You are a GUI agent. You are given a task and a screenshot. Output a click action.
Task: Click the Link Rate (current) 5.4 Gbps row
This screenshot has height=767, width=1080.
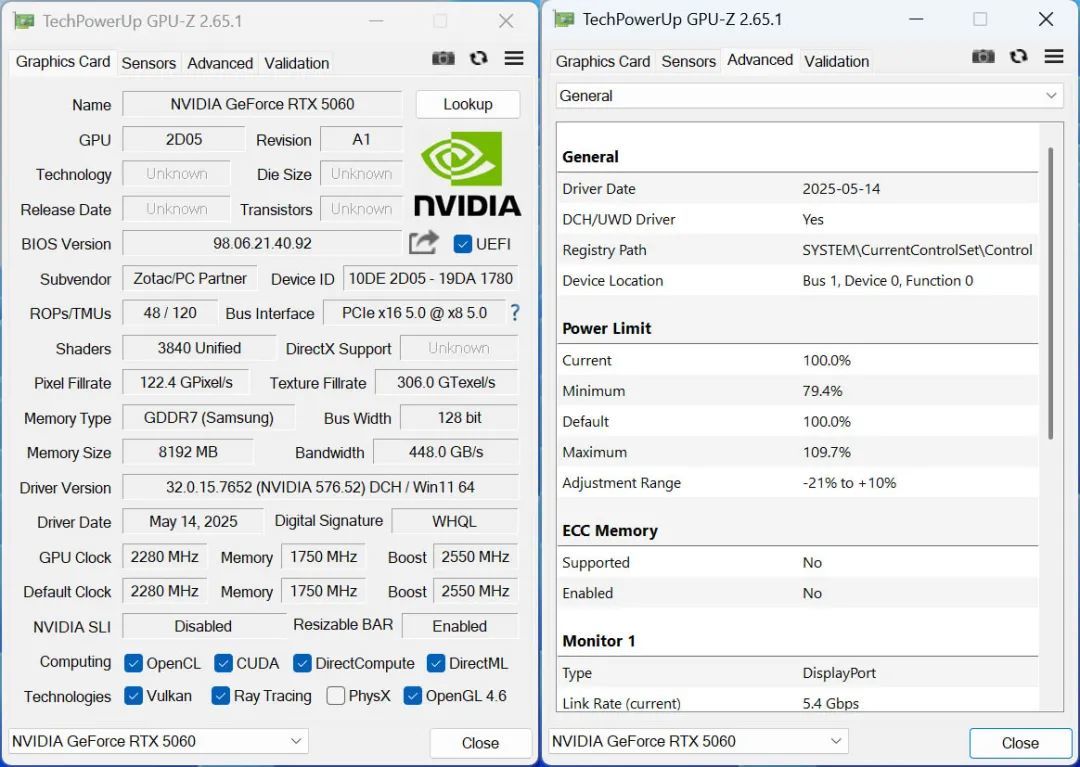(x=798, y=702)
